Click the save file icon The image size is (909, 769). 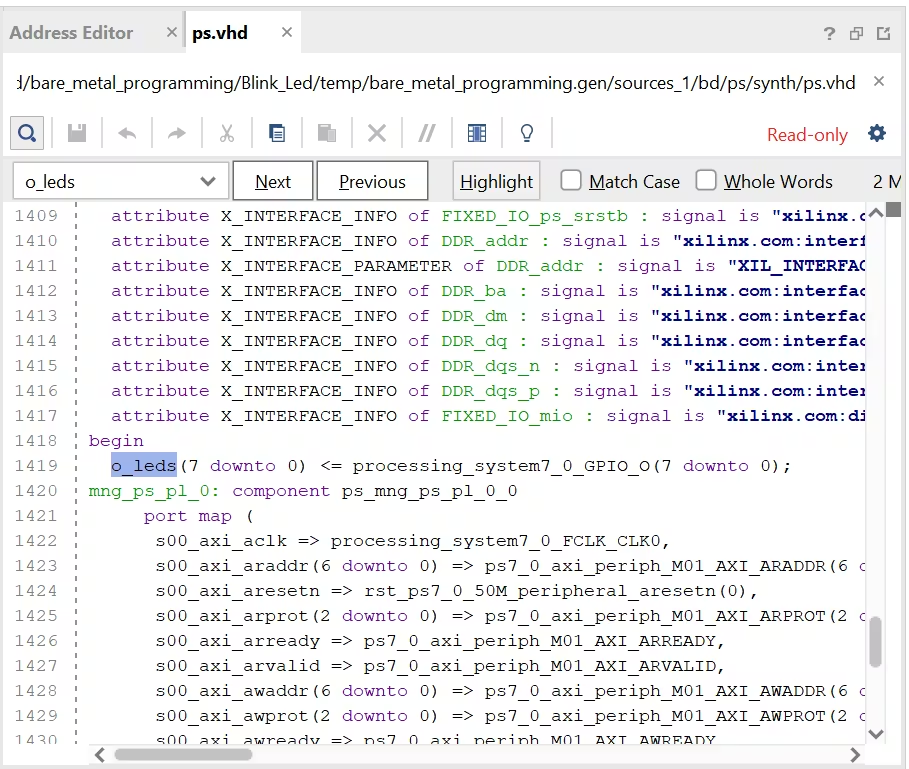click(77, 133)
